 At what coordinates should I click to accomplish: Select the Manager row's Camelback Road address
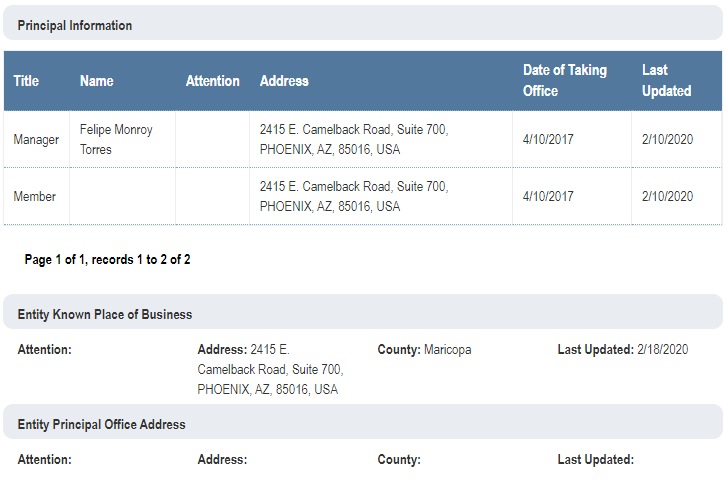(x=353, y=140)
